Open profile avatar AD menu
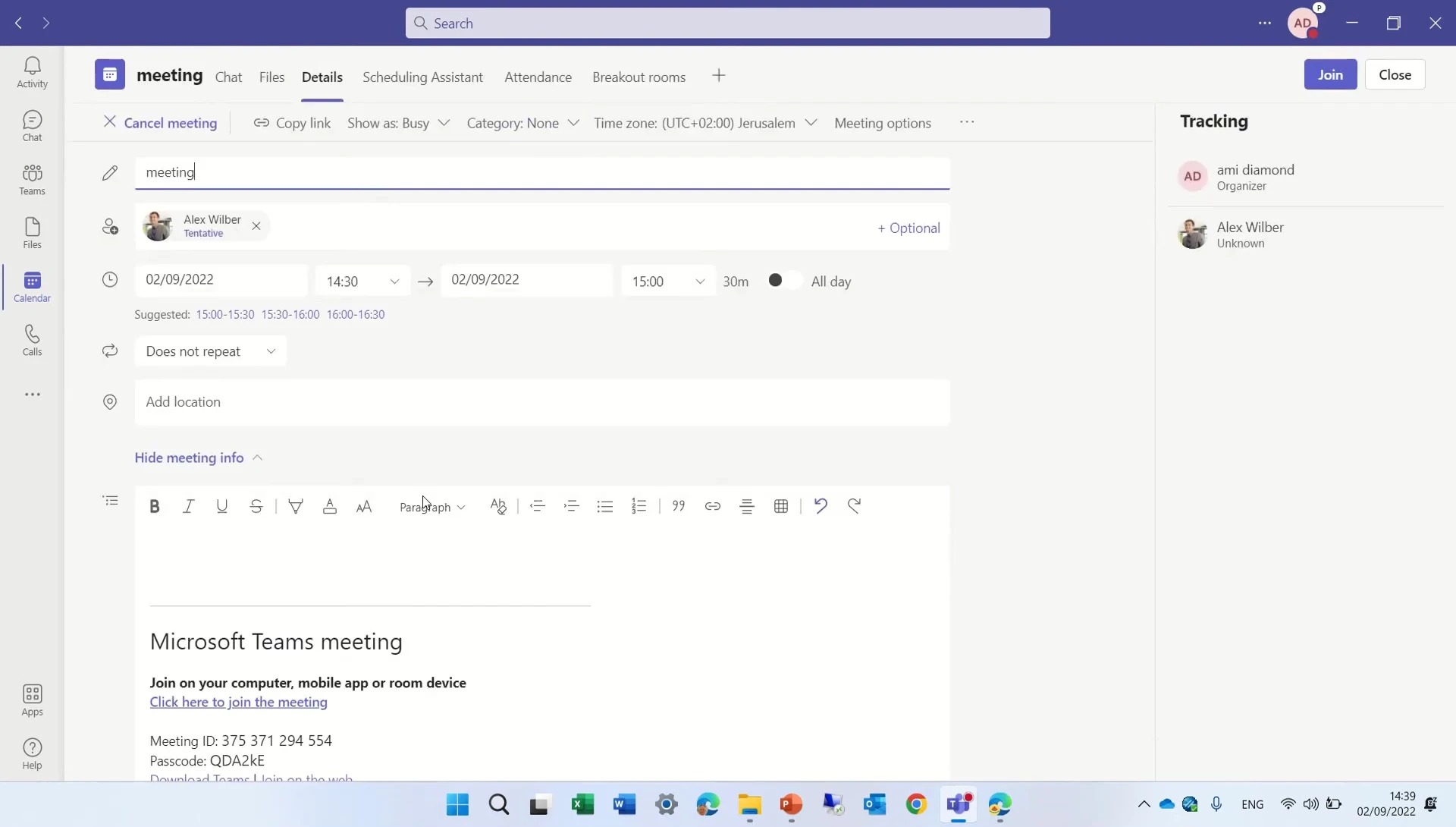Viewport: 1456px width, 827px height. pos(1303,23)
